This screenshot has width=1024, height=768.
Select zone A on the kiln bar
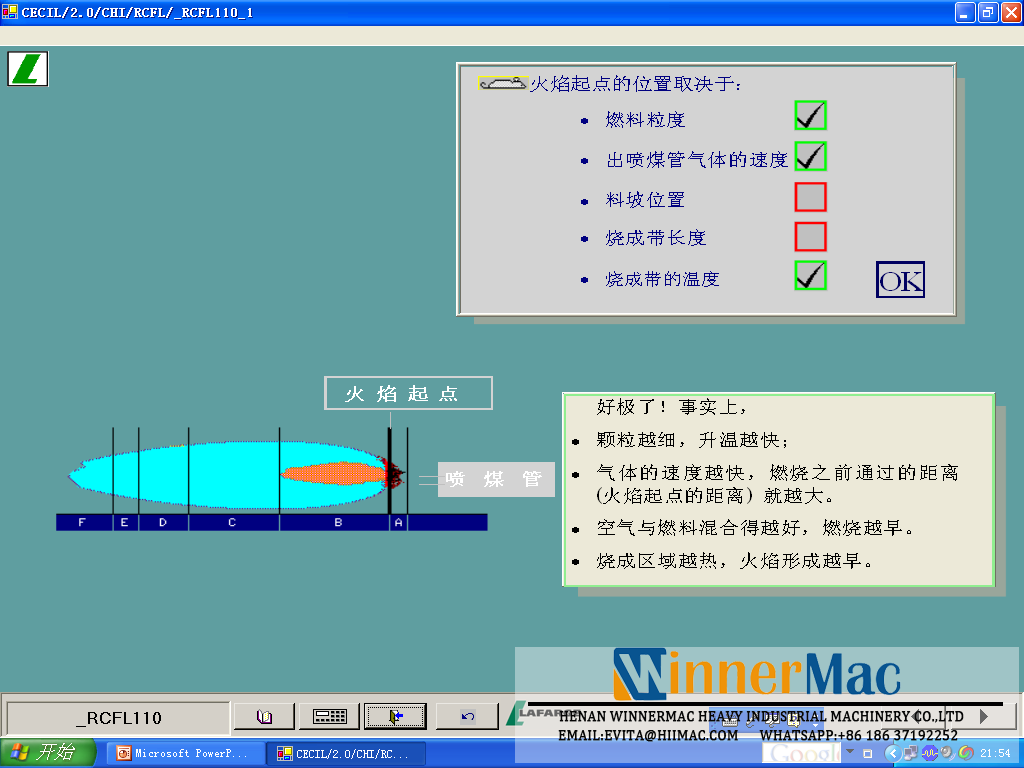(398, 522)
